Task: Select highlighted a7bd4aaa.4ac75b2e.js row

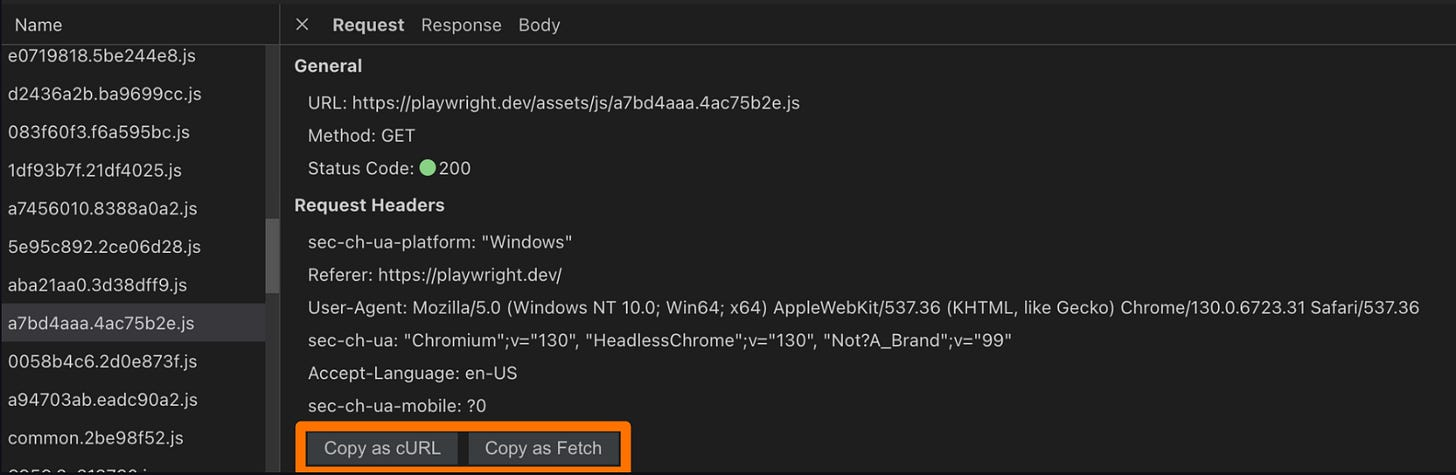Action: click(x=132, y=323)
